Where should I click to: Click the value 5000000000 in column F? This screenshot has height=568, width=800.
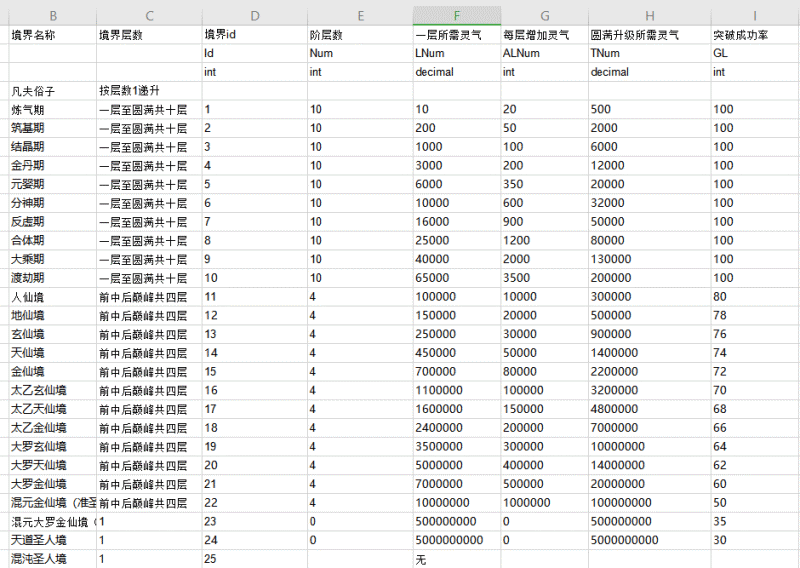click(457, 540)
